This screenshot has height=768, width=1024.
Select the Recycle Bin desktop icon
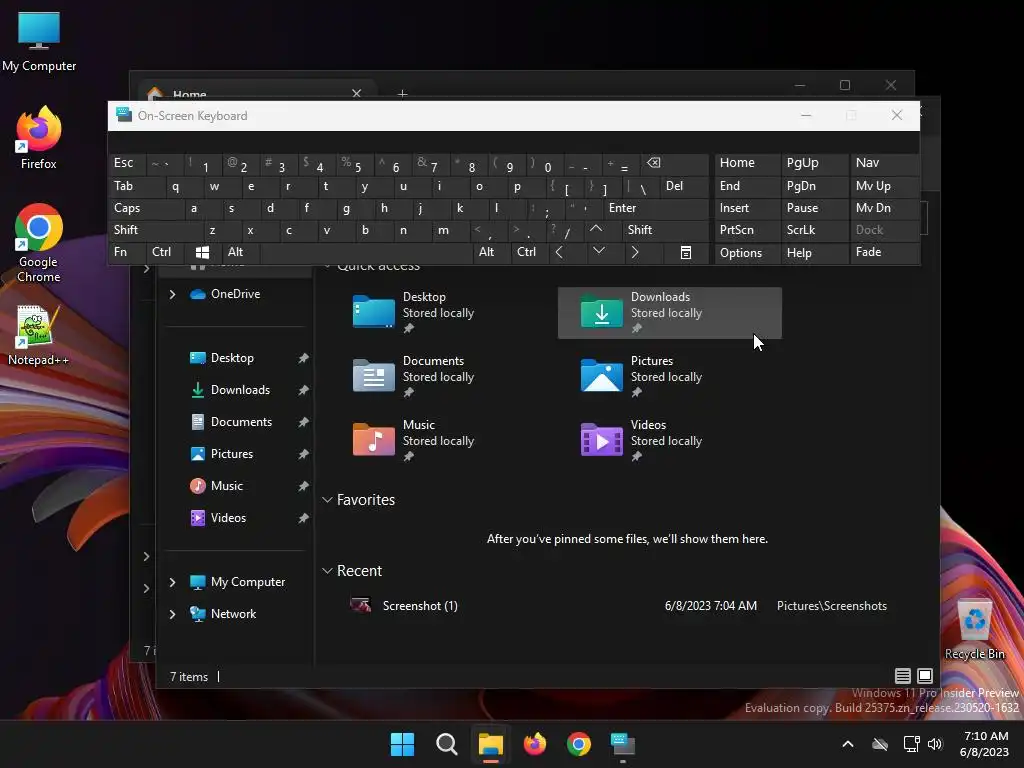click(974, 630)
